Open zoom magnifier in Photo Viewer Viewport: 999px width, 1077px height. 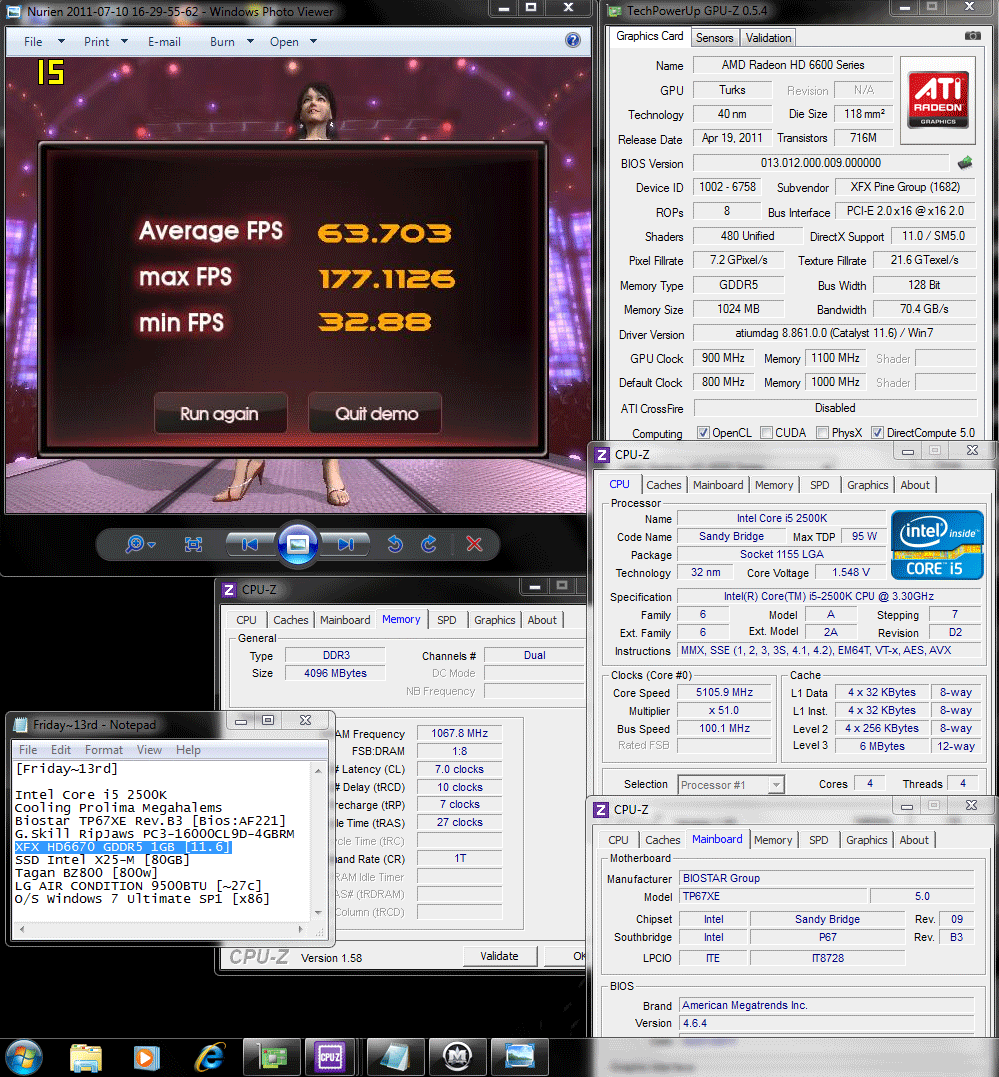click(140, 545)
